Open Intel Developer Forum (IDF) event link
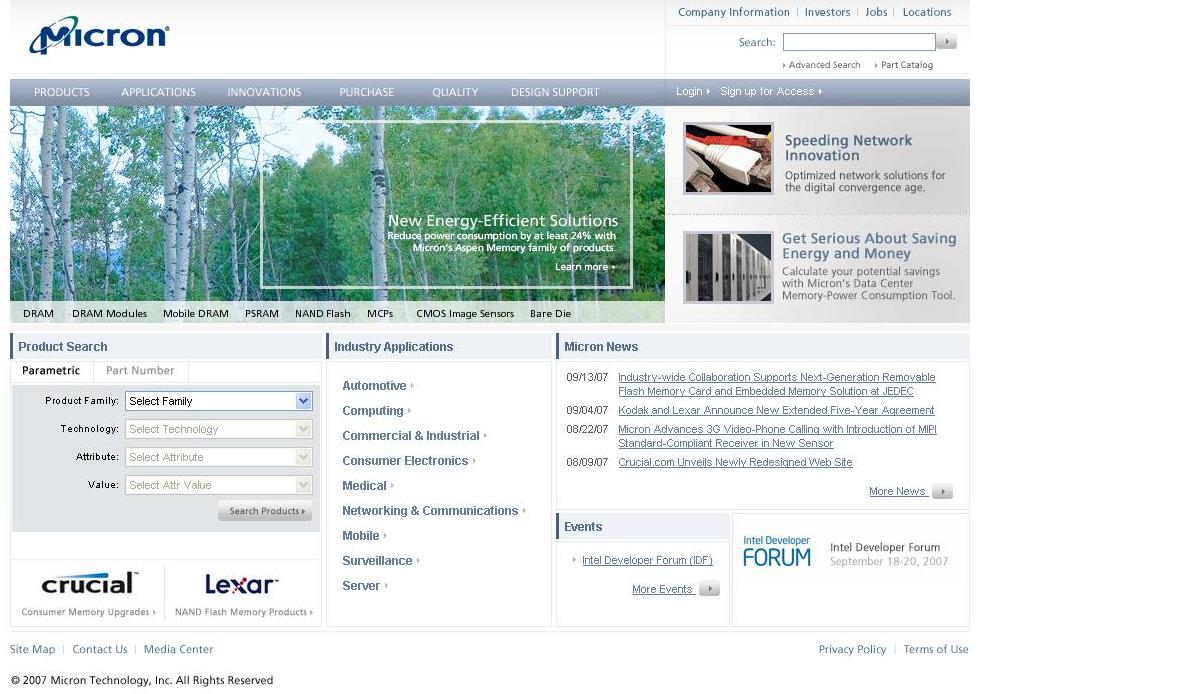Image resolution: width=1185 pixels, height=694 pixels. [647, 560]
